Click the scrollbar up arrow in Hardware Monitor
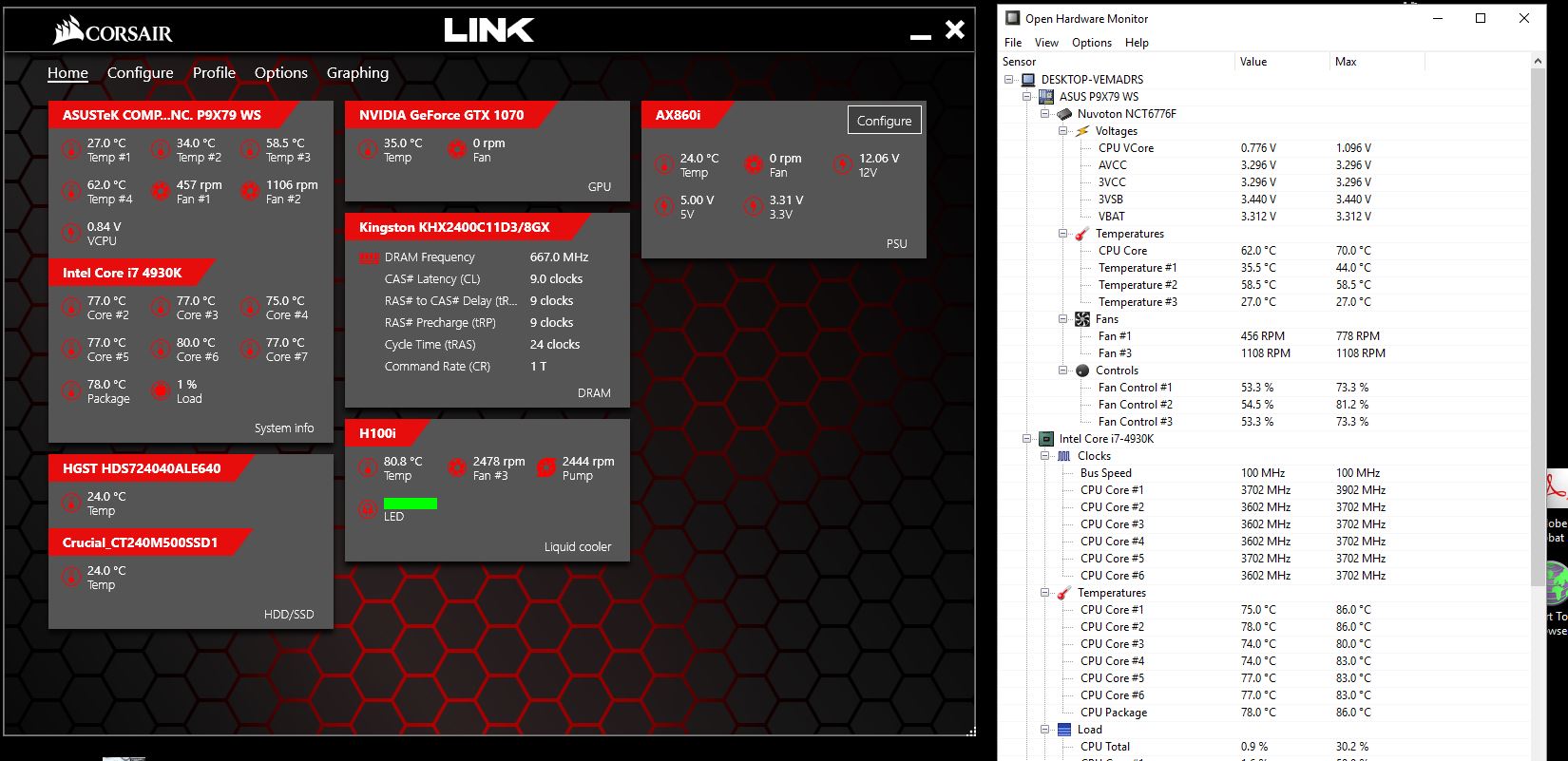The width and height of the screenshot is (1568, 761). (x=1538, y=62)
